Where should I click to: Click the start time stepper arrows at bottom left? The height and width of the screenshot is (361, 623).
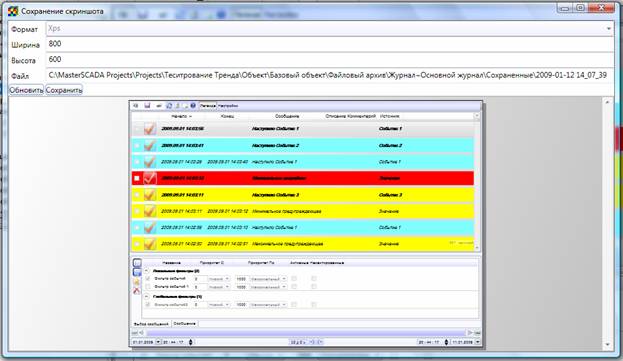pyautogui.click(x=190, y=342)
